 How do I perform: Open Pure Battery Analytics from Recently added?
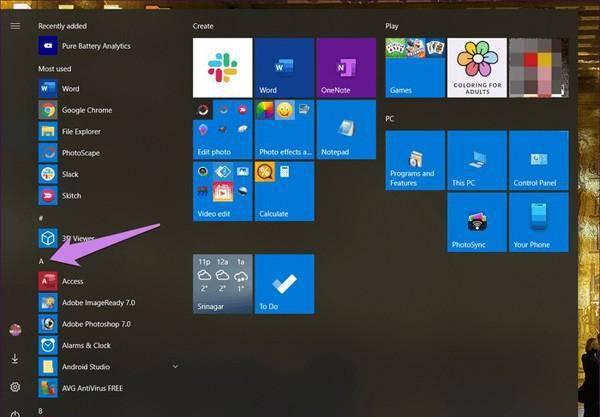pyautogui.click(x=109, y=46)
